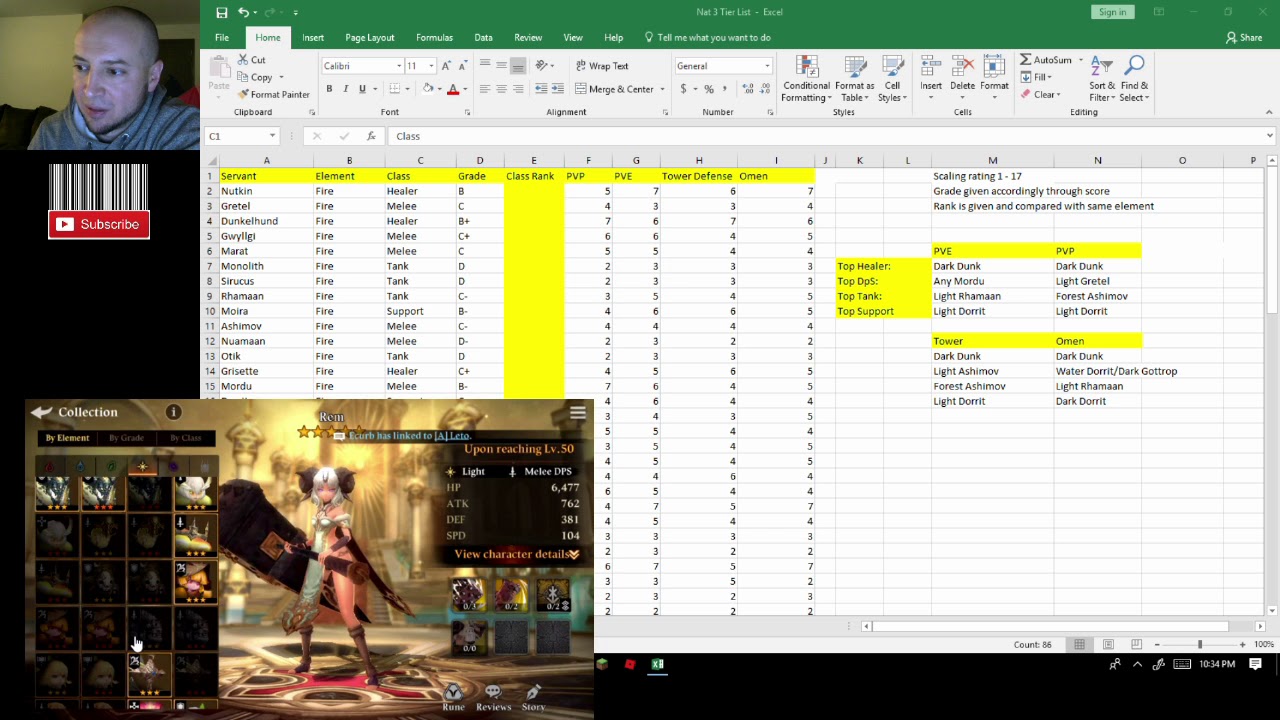Expand View character details
This screenshot has height=720, width=1280.
click(517, 554)
